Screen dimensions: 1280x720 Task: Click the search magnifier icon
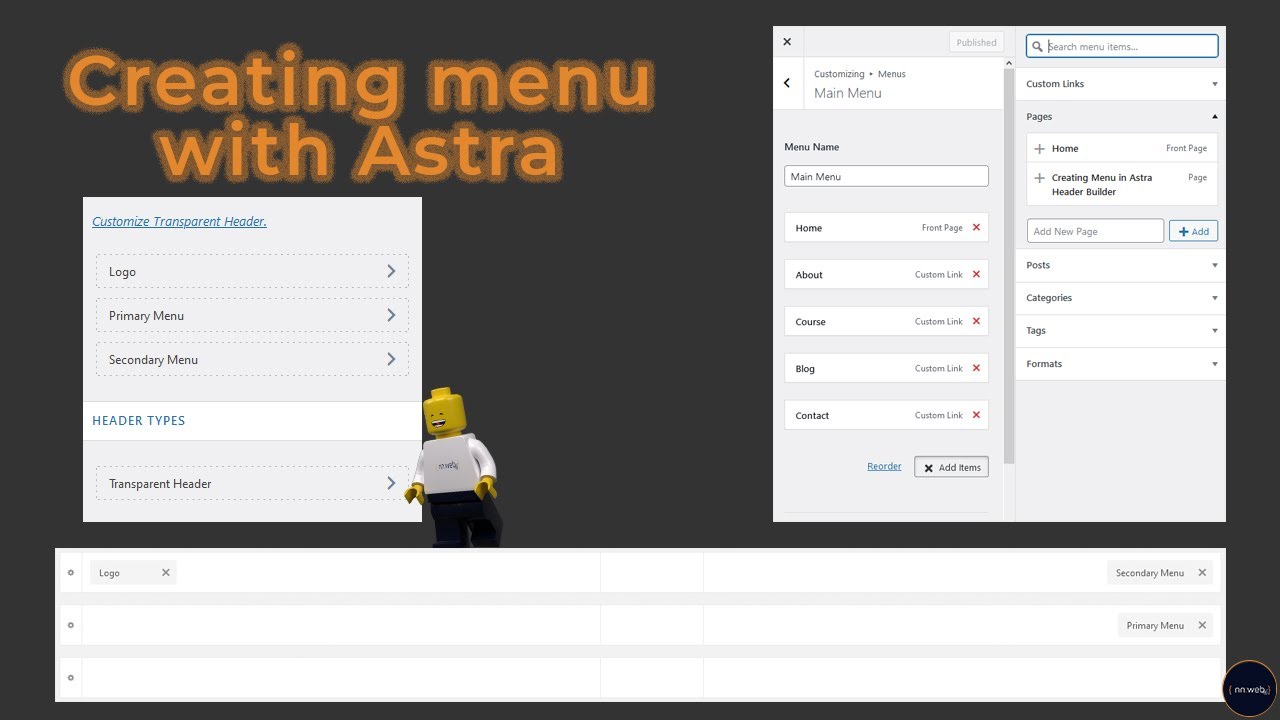[x=1038, y=46]
